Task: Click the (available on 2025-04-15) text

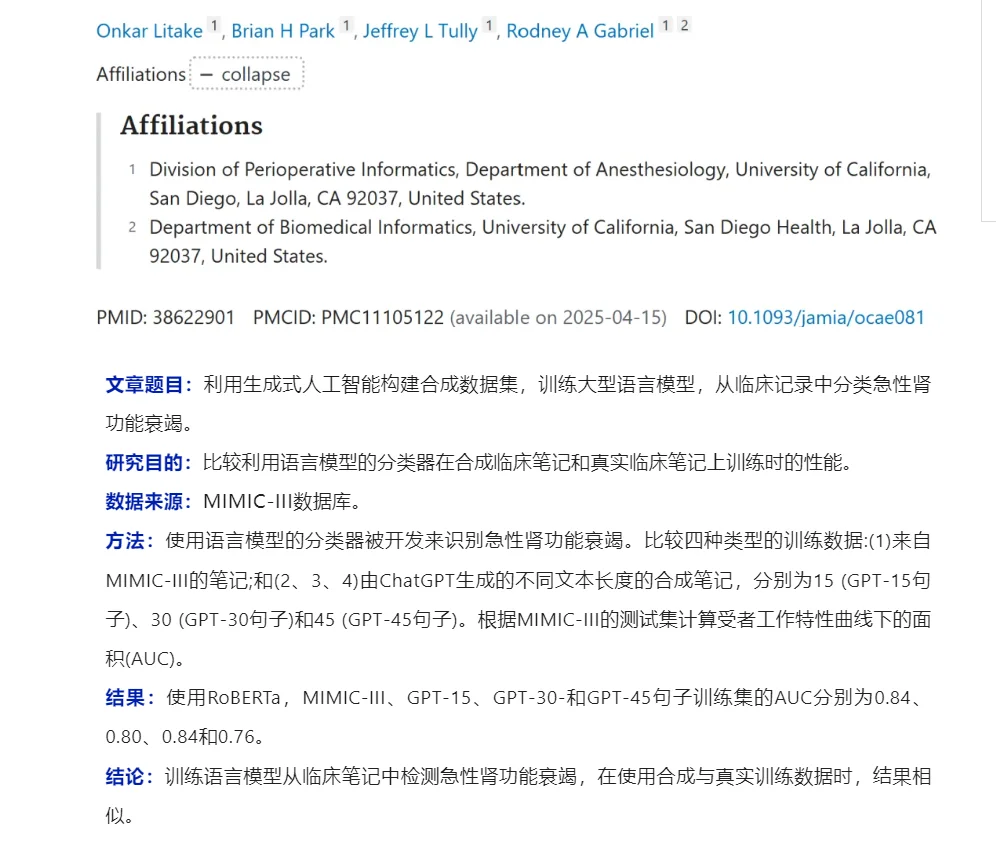Action: (558, 317)
